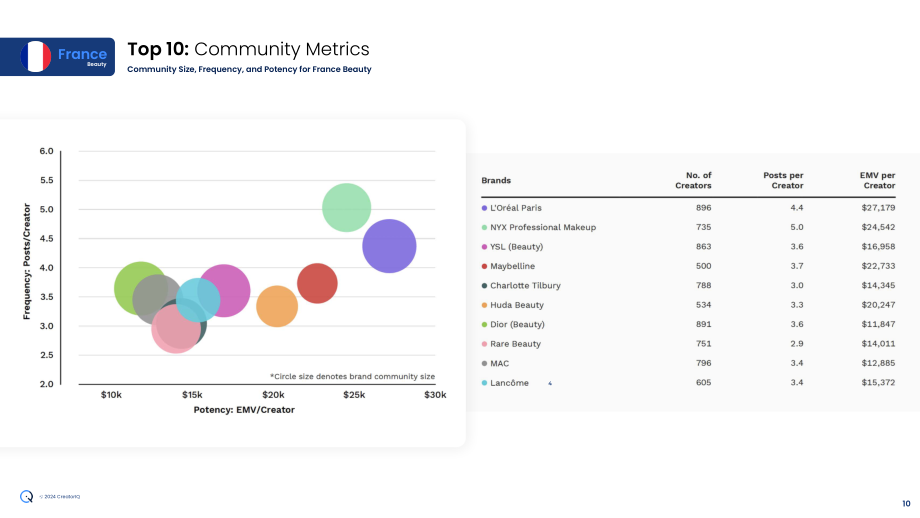Click the L'Oréal Paris legend dot
920x518 pixels.
point(484,208)
